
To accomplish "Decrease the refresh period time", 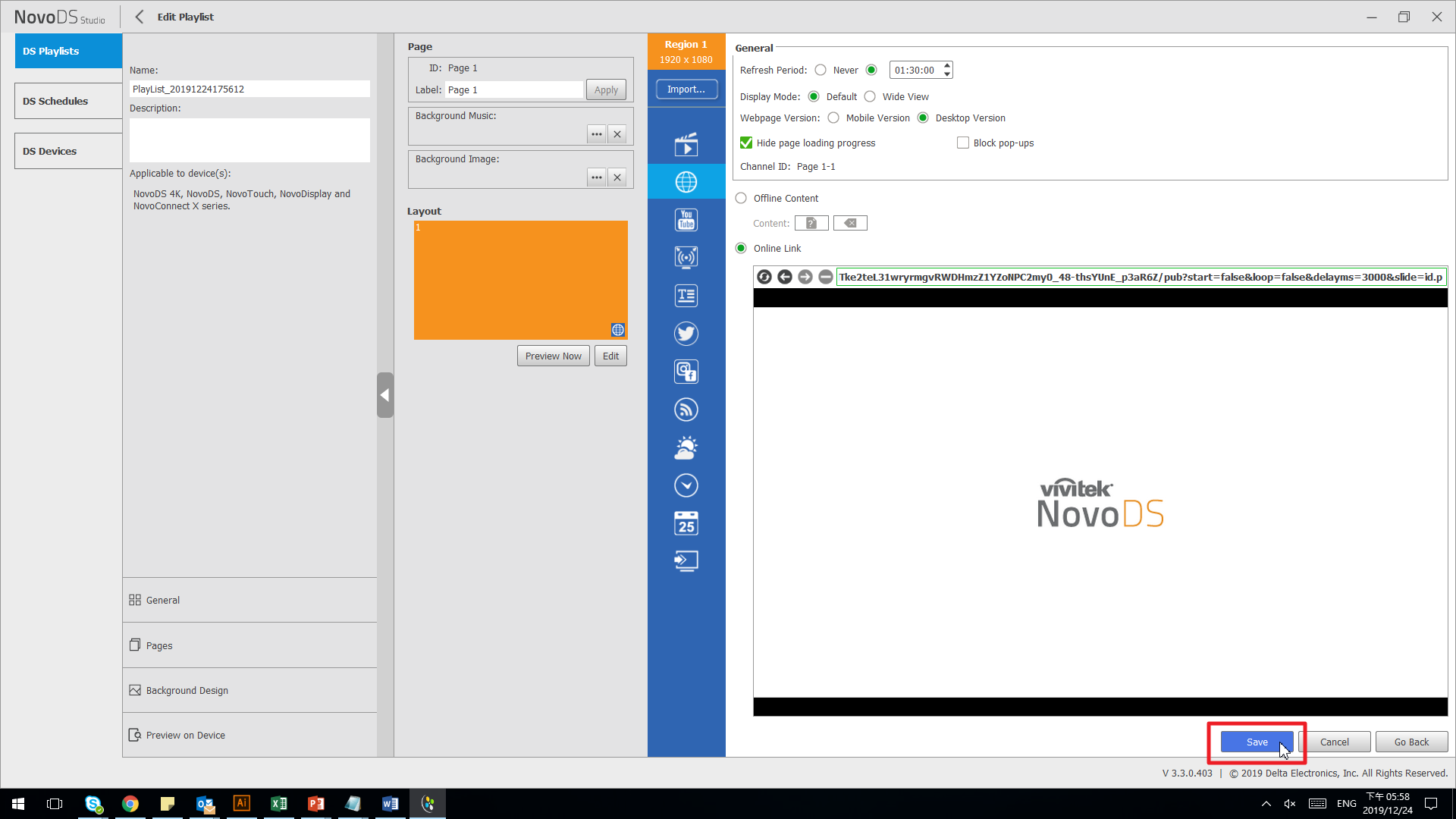I will tap(947, 74).
